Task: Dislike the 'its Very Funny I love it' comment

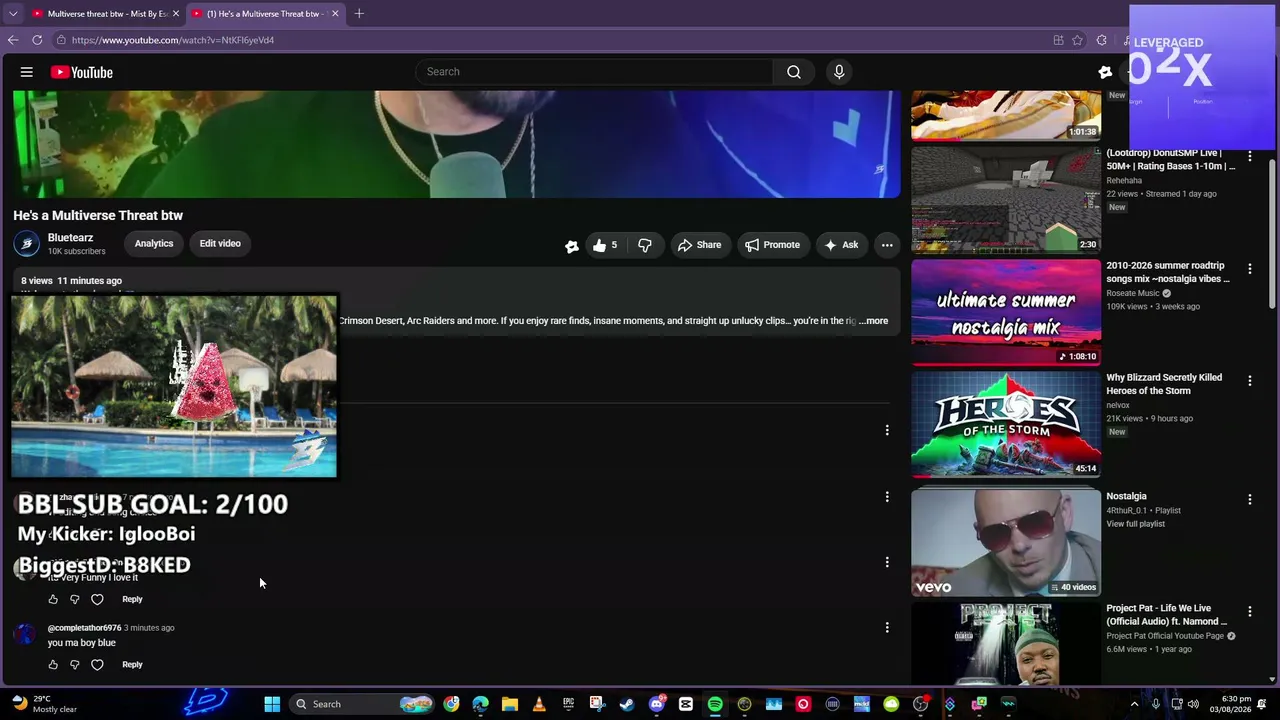Action: (x=75, y=599)
